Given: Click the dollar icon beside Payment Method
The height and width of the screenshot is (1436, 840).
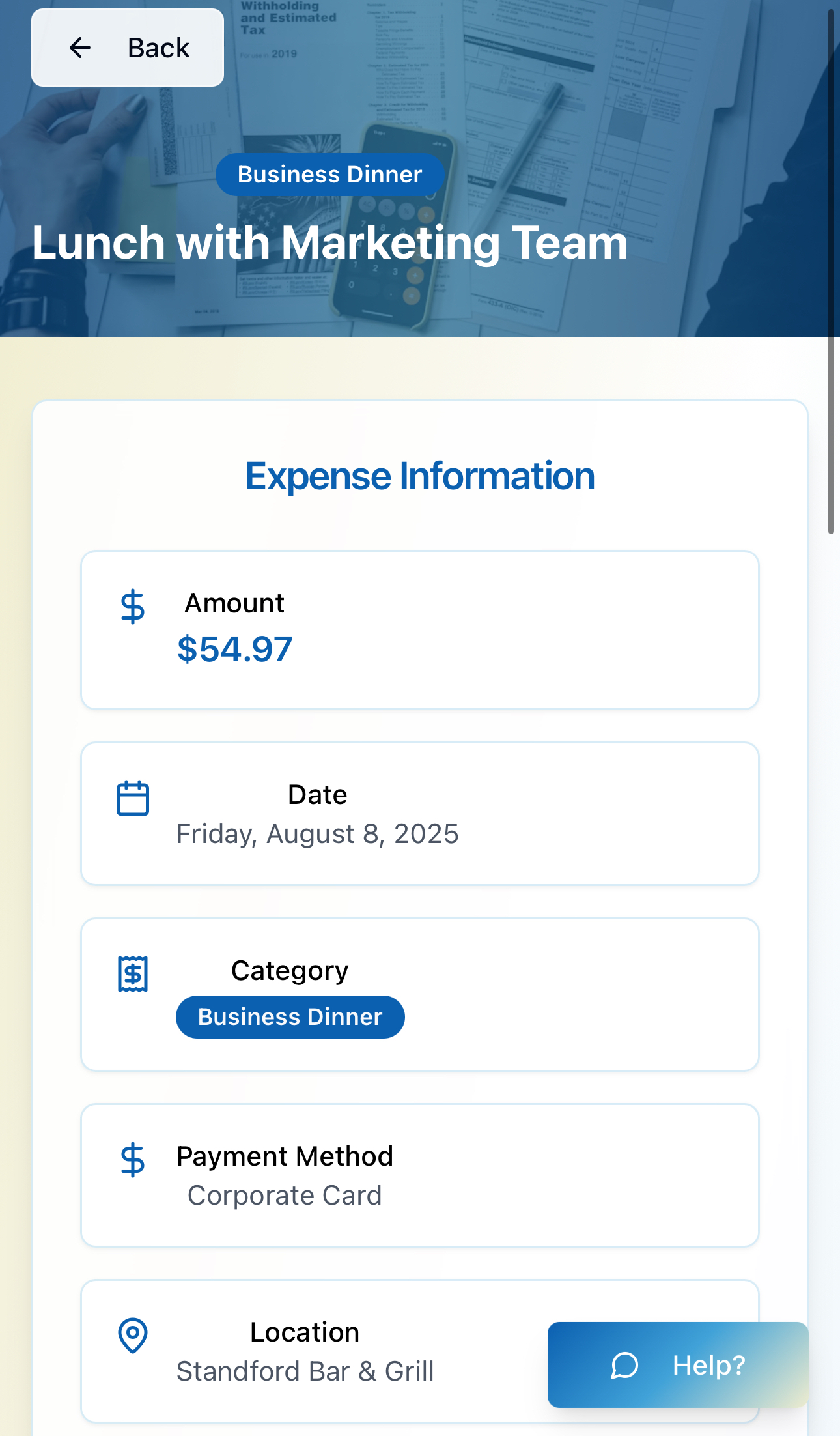Looking at the screenshot, I should (x=133, y=1160).
